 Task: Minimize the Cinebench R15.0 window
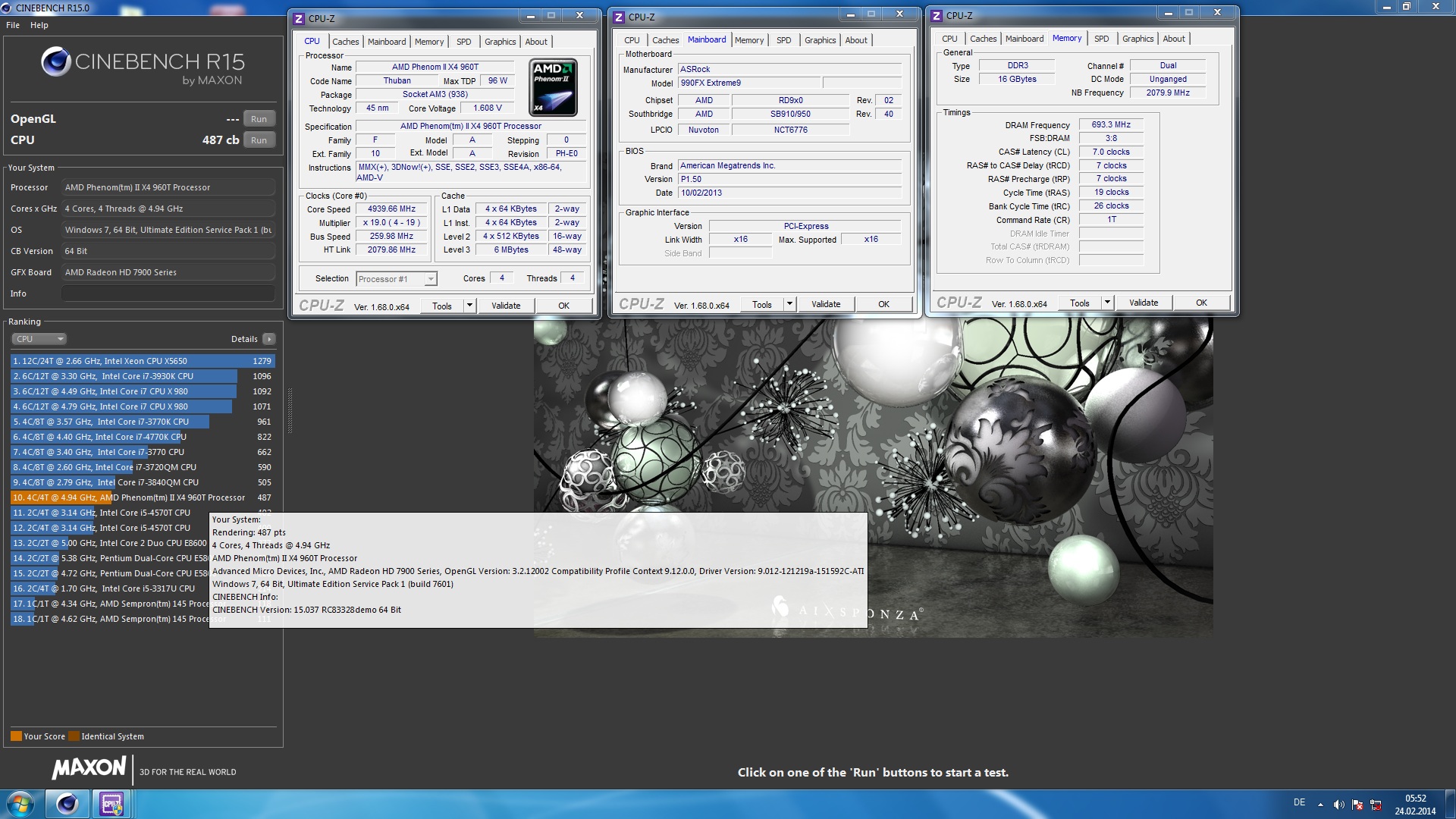pyautogui.click(x=1387, y=7)
